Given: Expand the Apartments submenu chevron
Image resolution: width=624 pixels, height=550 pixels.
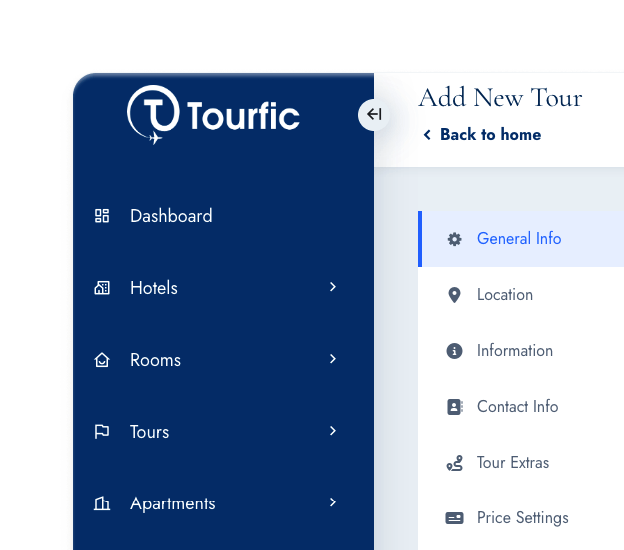Looking at the screenshot, I should pyautogui.click(x=333, y=503).
